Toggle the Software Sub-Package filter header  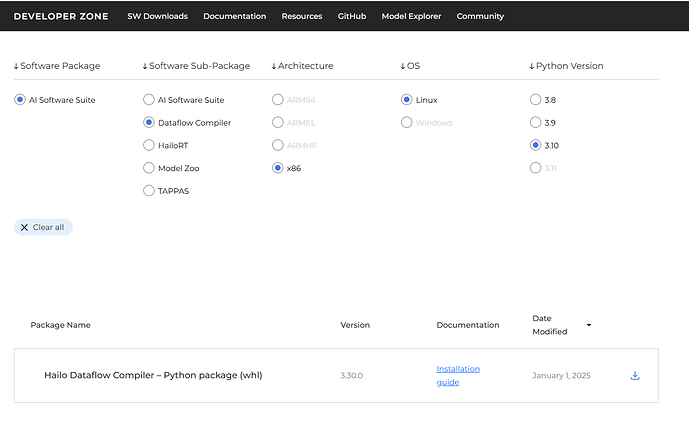(x=197, y=66)
